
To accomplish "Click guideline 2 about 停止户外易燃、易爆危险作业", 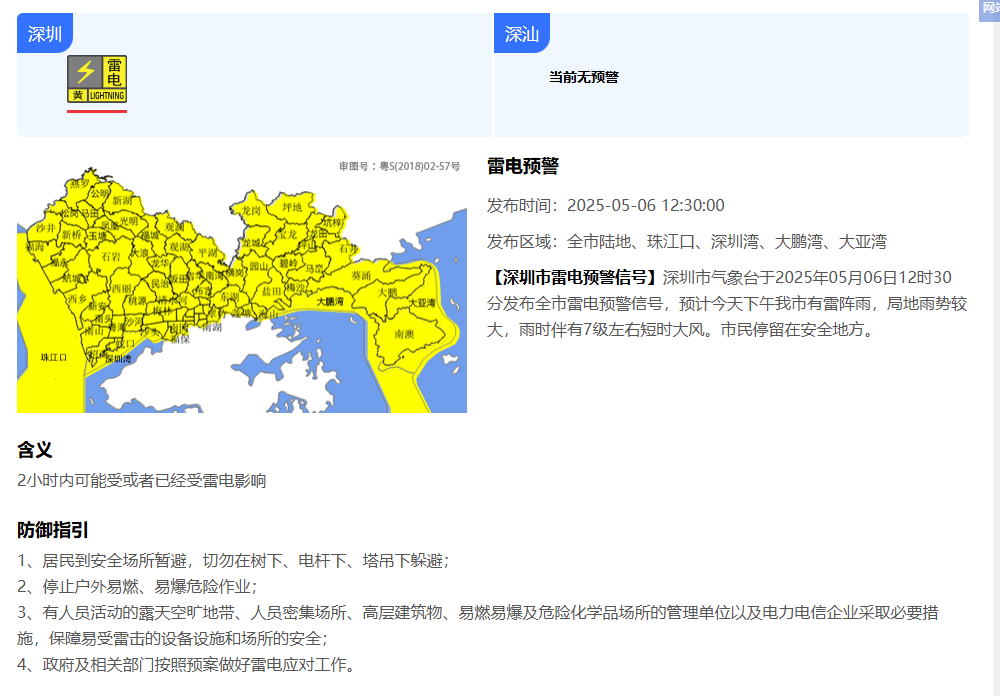I will (x=137, y=587).
